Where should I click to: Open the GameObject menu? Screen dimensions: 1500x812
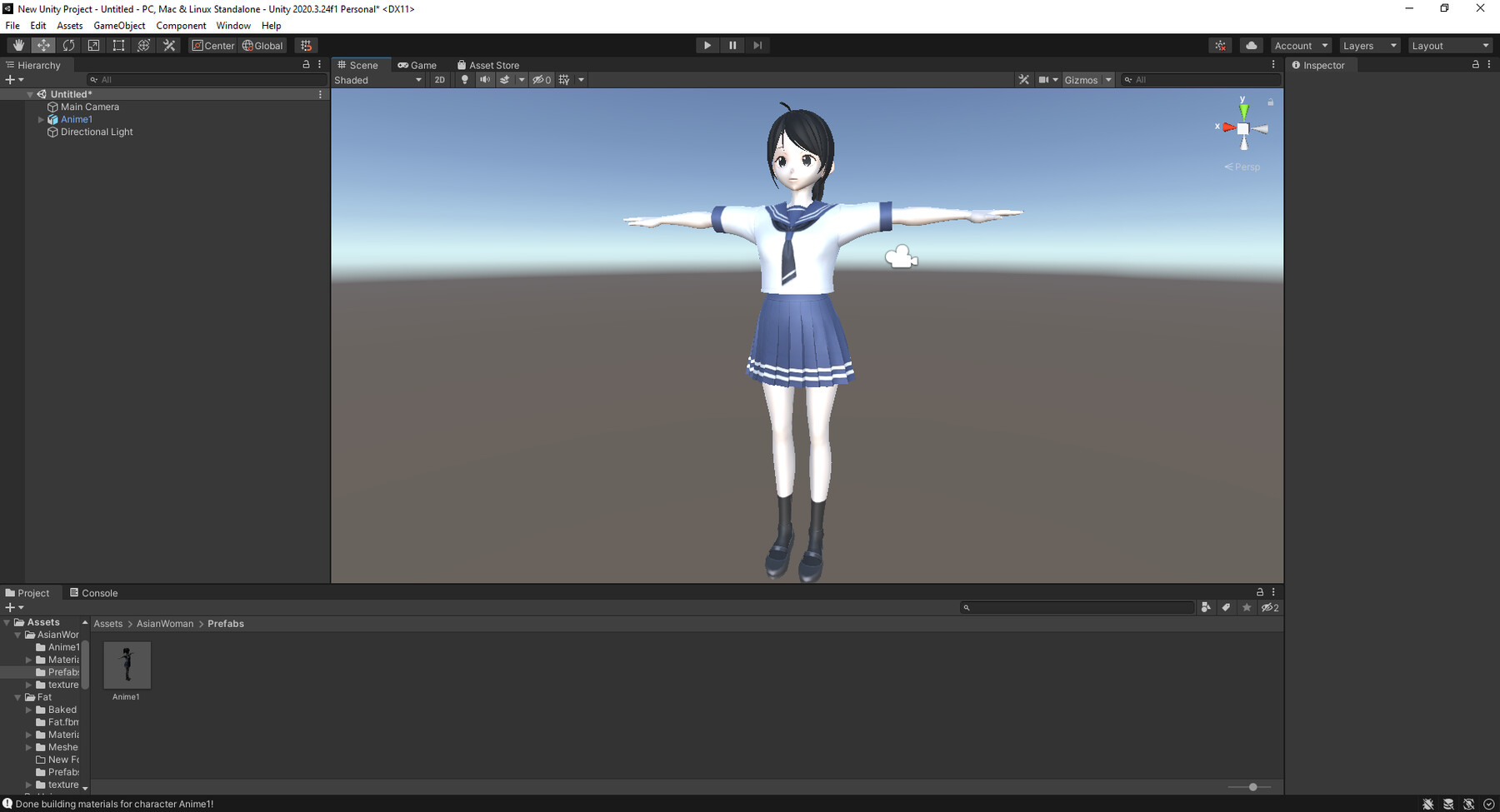click(119, 25)
